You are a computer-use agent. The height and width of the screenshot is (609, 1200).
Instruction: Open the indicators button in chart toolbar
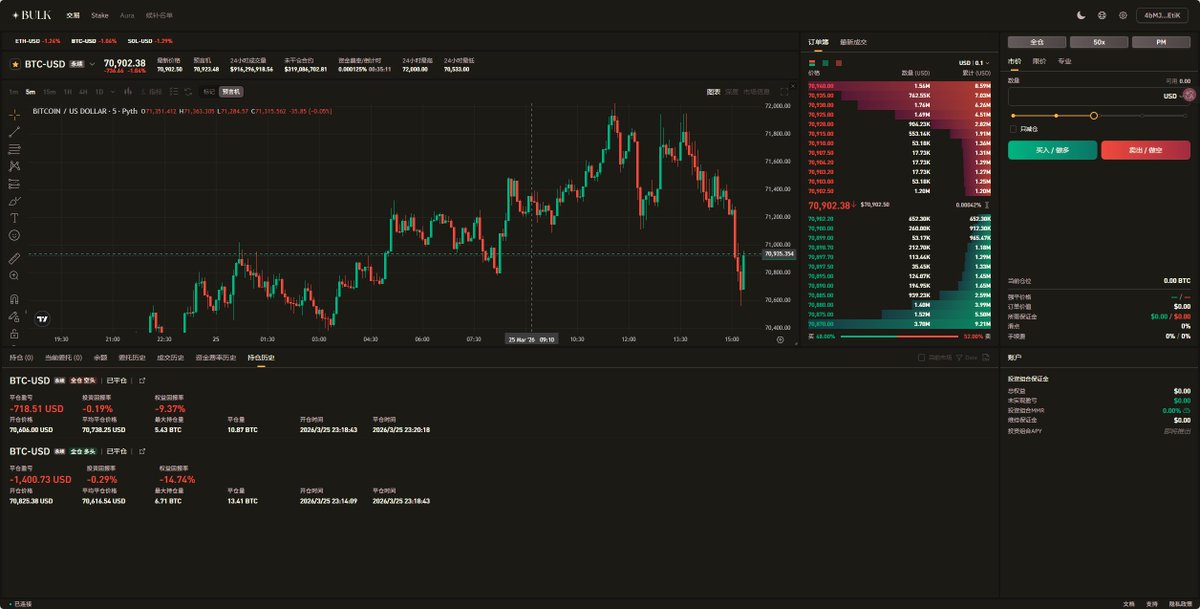click(x=151, y=91)
